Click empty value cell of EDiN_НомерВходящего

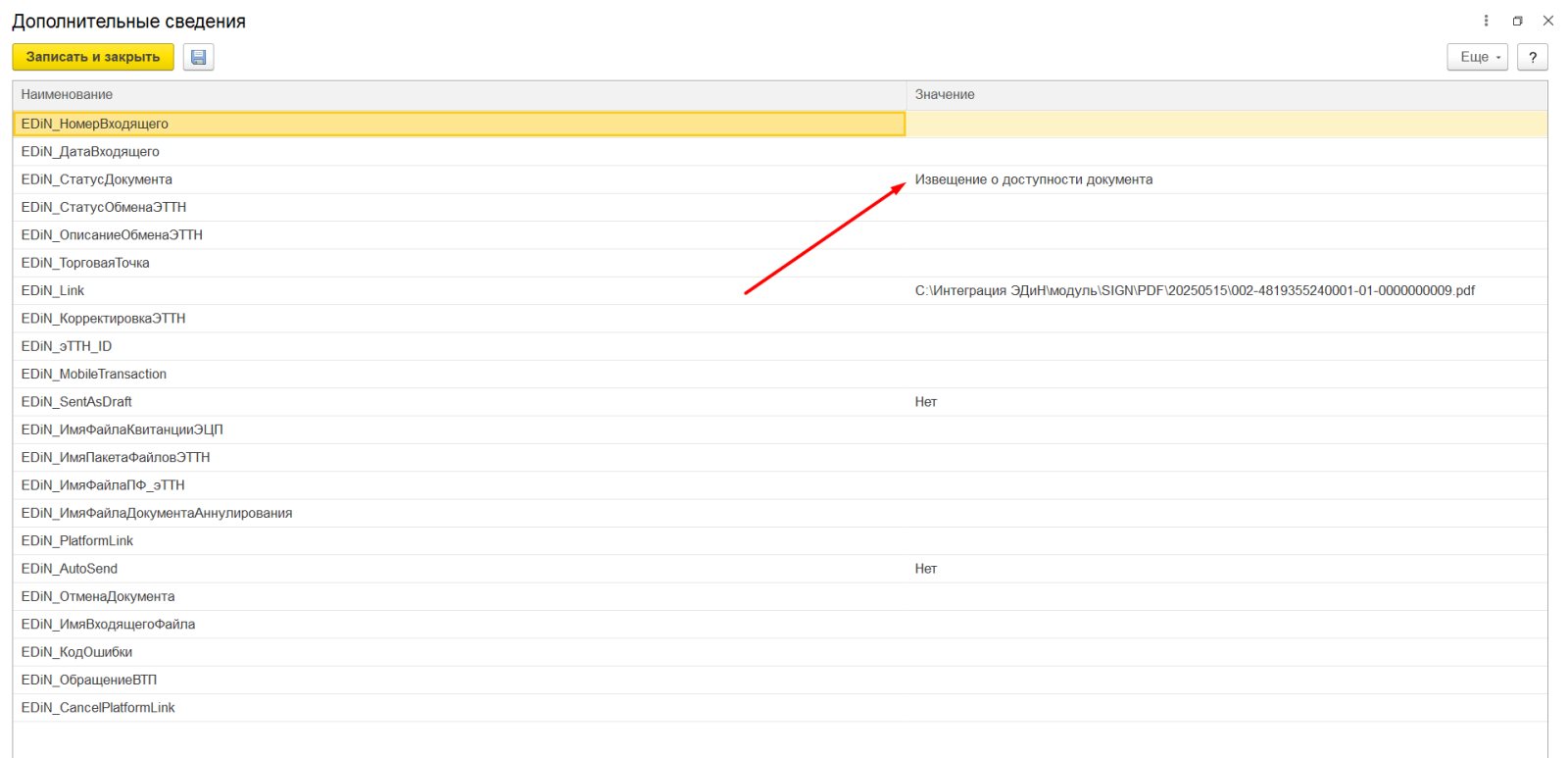pyautogui.click(x=1227, y=124)
